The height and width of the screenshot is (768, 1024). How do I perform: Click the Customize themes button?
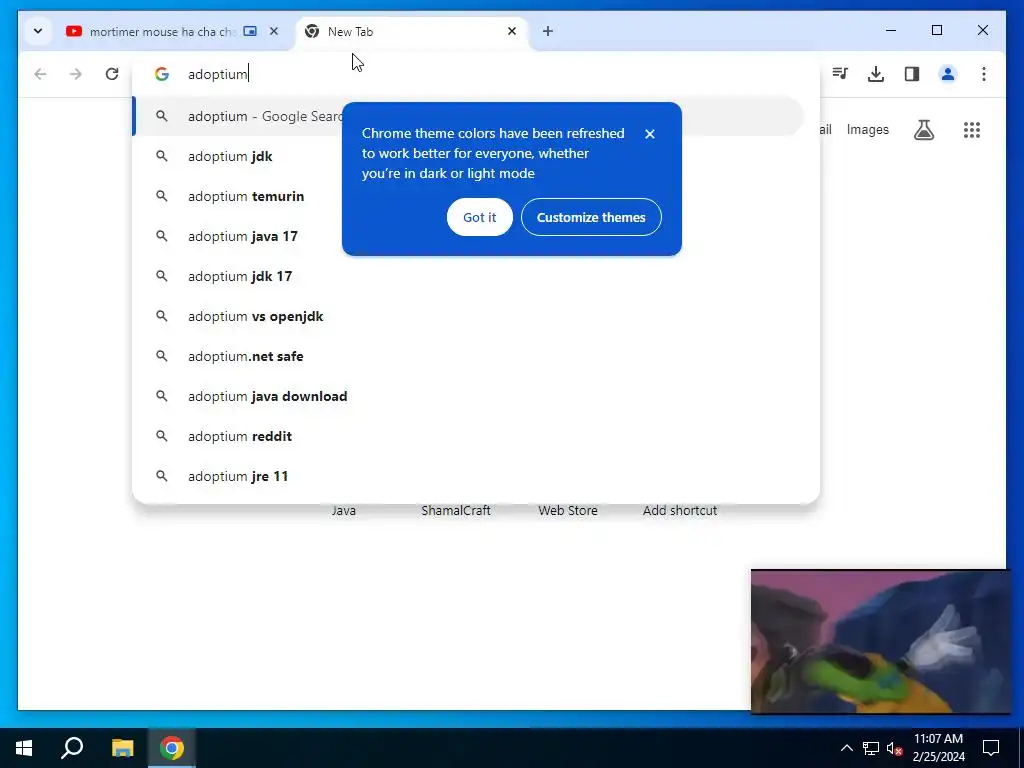coord(591,217)
